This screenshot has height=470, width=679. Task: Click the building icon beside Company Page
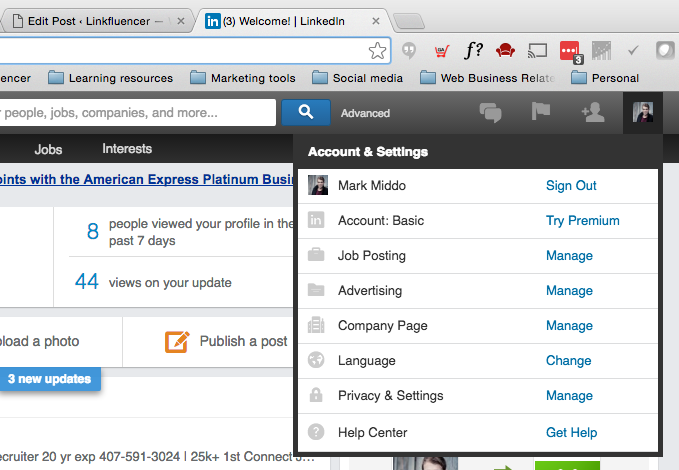pos(316,324)
